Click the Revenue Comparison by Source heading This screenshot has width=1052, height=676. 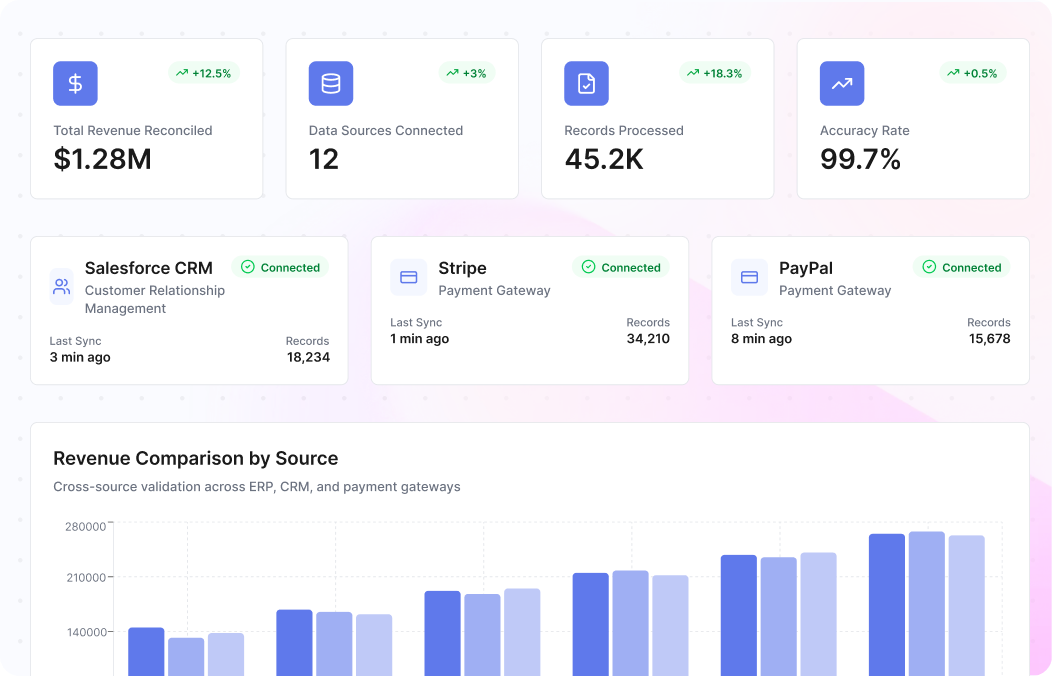[196, 459]
